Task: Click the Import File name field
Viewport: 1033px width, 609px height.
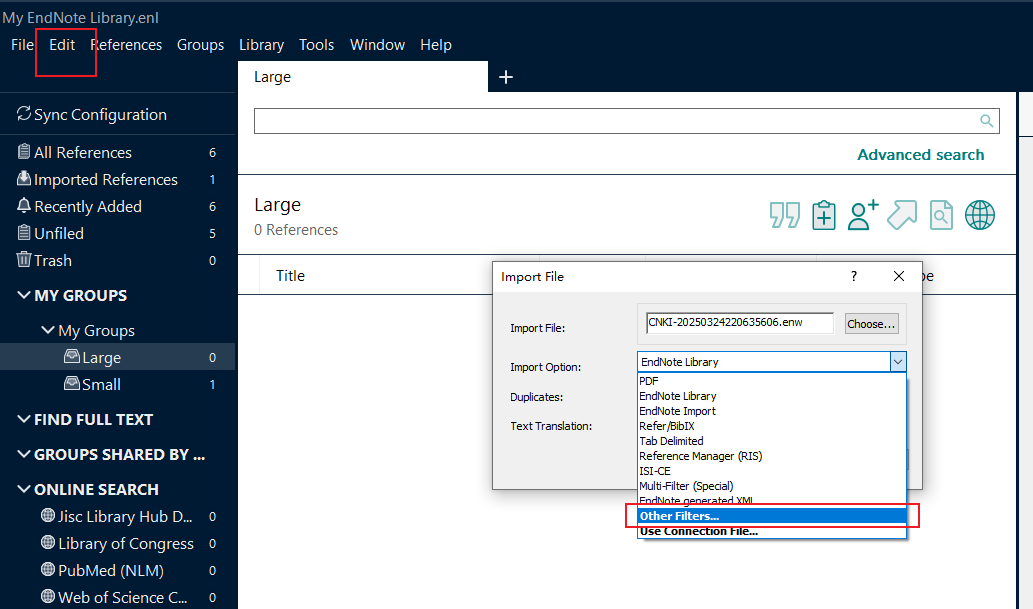Action: pyautogui.click(x=740, y=323)
